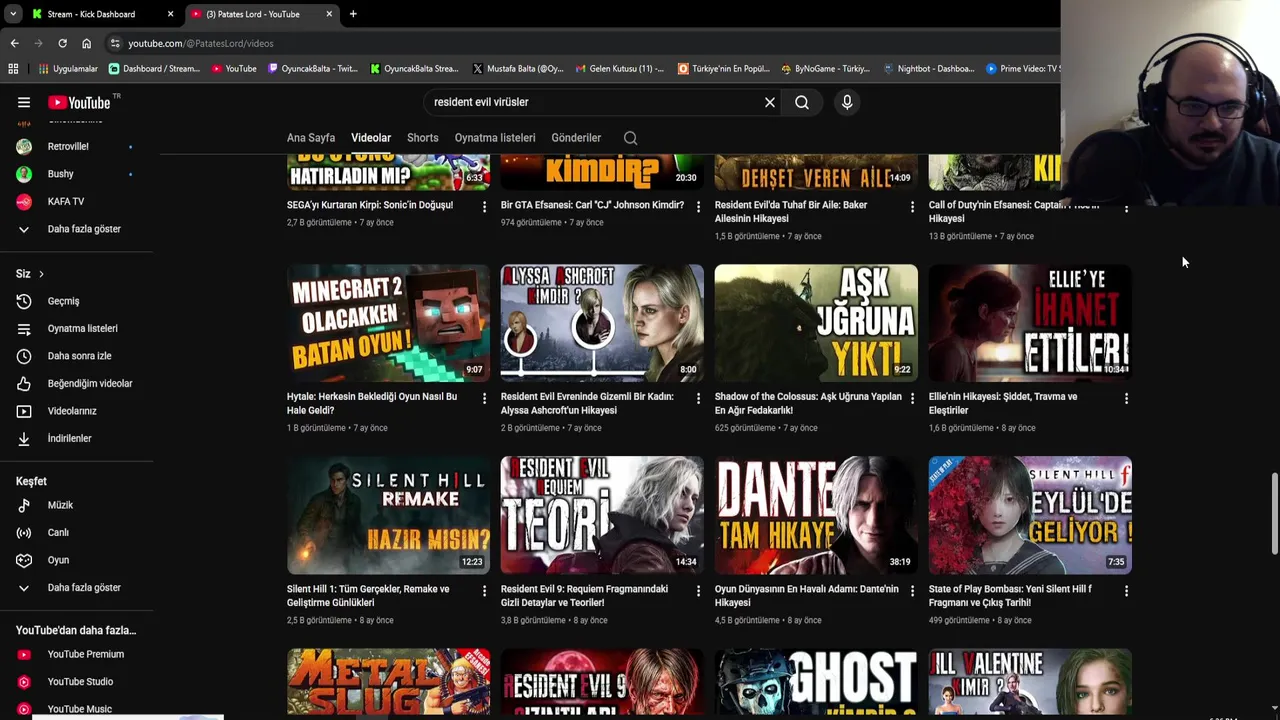This screenshot has width=1280, height=720.
Task: Open browser tab list dropdown arrow
Action: click(x=12, y=14)
